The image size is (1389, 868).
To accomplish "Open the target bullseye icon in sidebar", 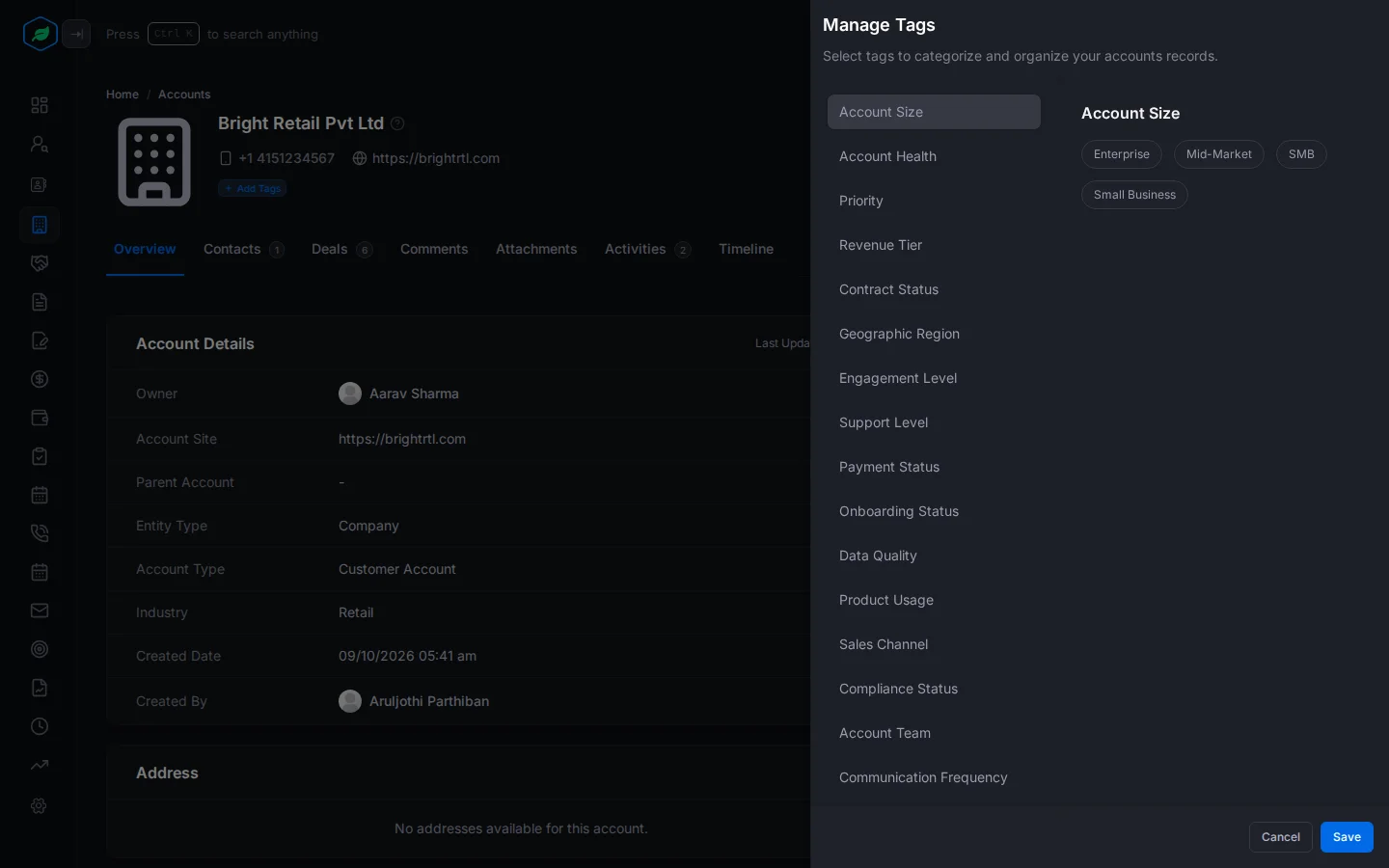I will (40, 649).
